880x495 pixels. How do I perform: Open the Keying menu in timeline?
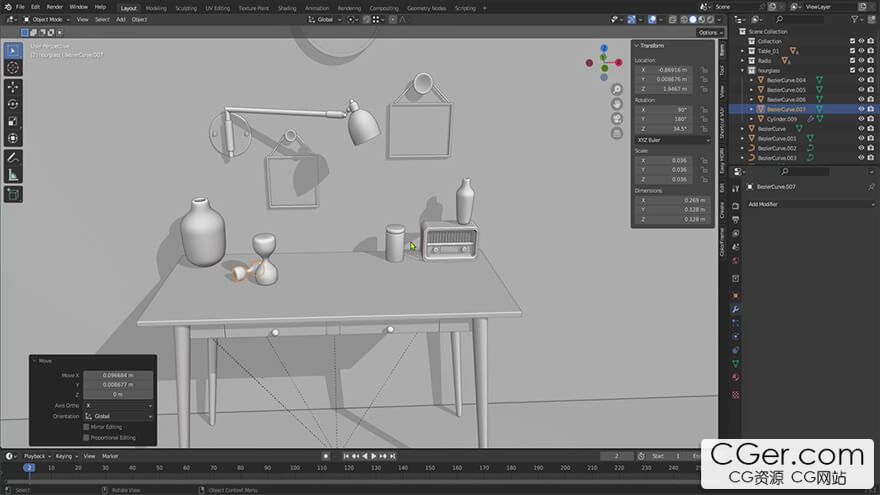(66, 456)
